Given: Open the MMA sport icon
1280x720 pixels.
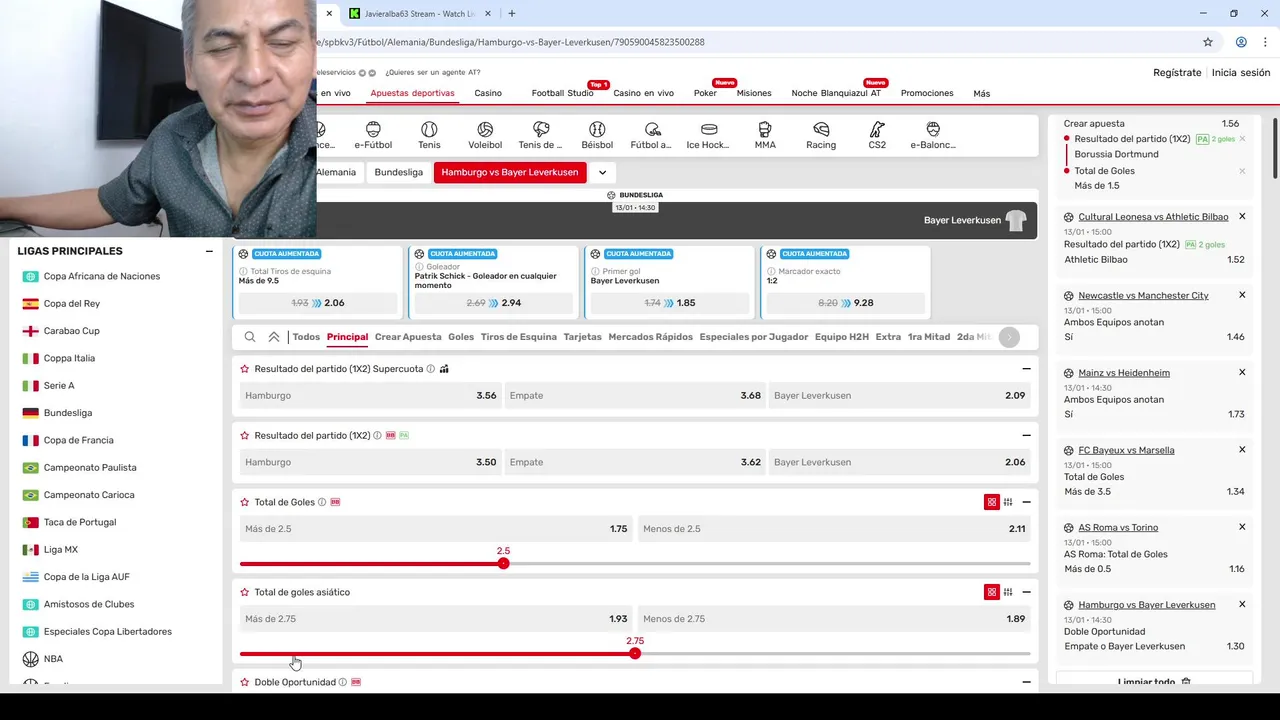Looking at the screenshot, I should point(765,136).
